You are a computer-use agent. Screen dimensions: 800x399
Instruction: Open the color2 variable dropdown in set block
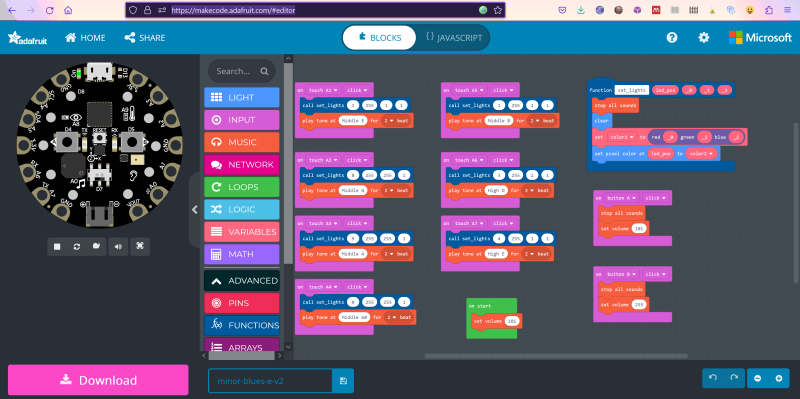pos(622,137)
